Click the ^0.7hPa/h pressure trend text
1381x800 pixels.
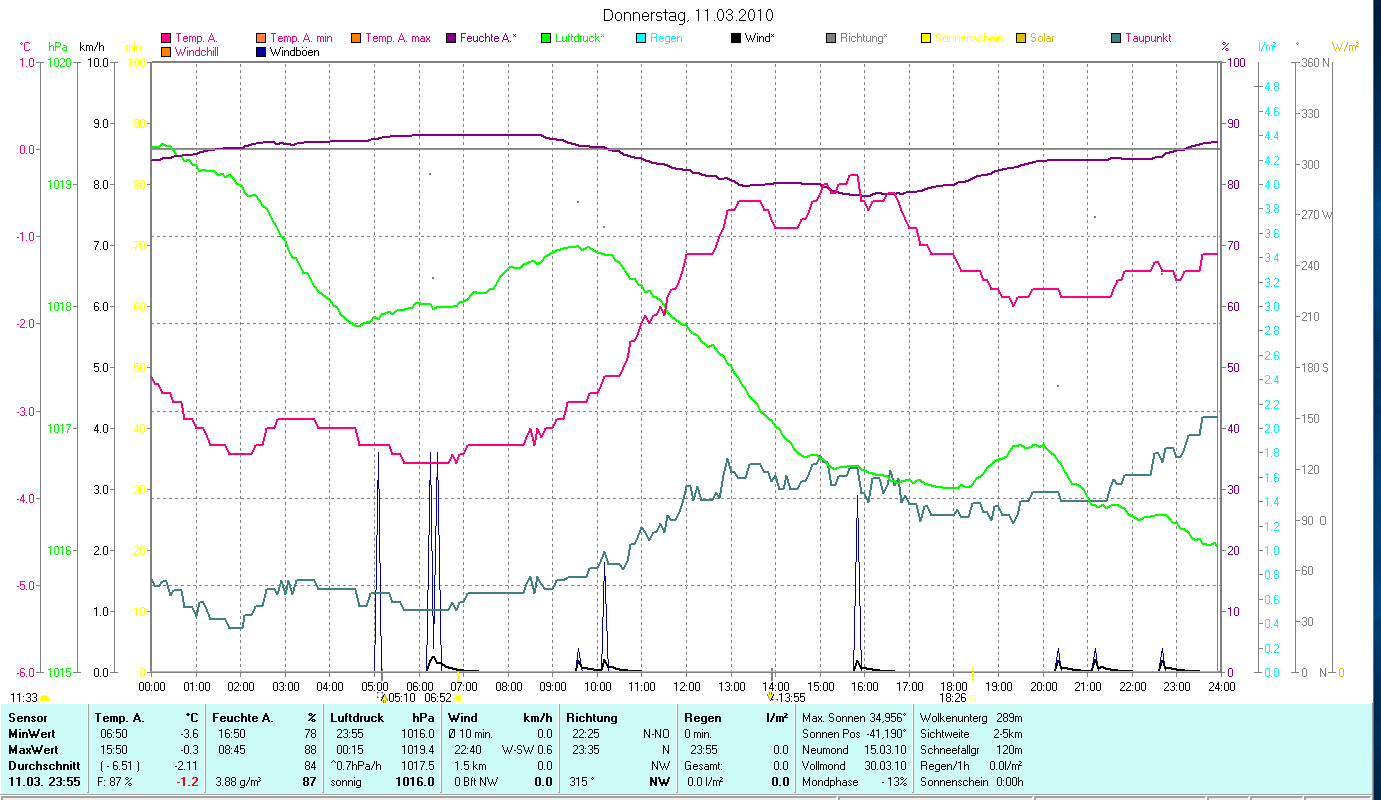tap(355, 764)
